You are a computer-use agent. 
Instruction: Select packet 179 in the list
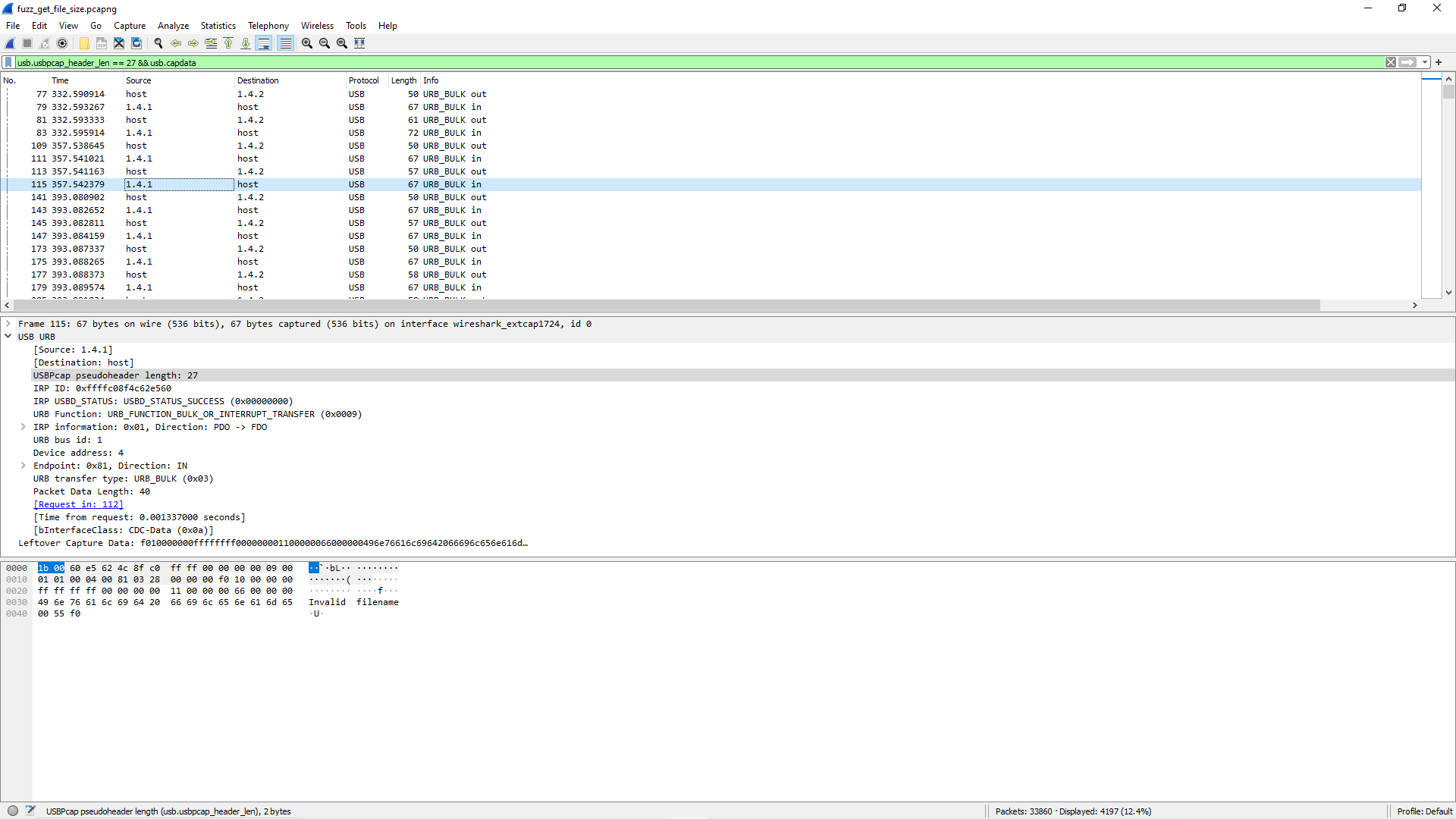click(711, 287)
